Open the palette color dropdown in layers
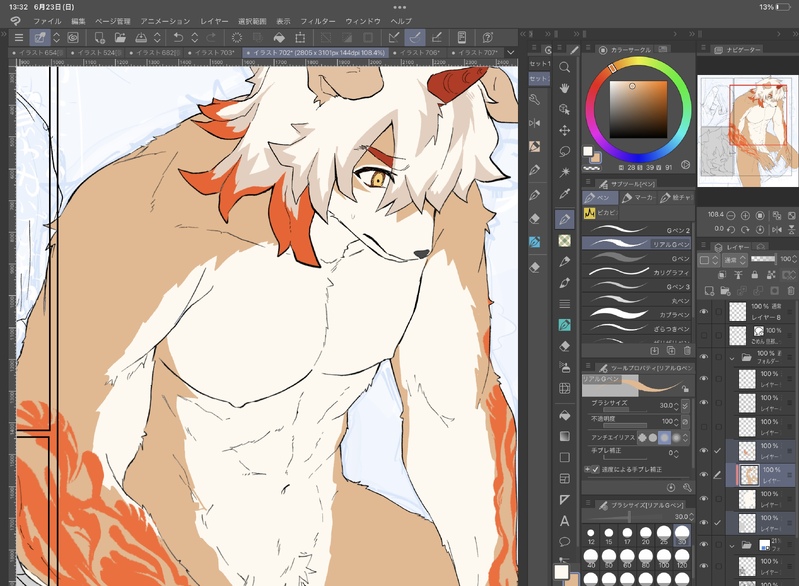The image size is (799, 586). pos(708,260)
